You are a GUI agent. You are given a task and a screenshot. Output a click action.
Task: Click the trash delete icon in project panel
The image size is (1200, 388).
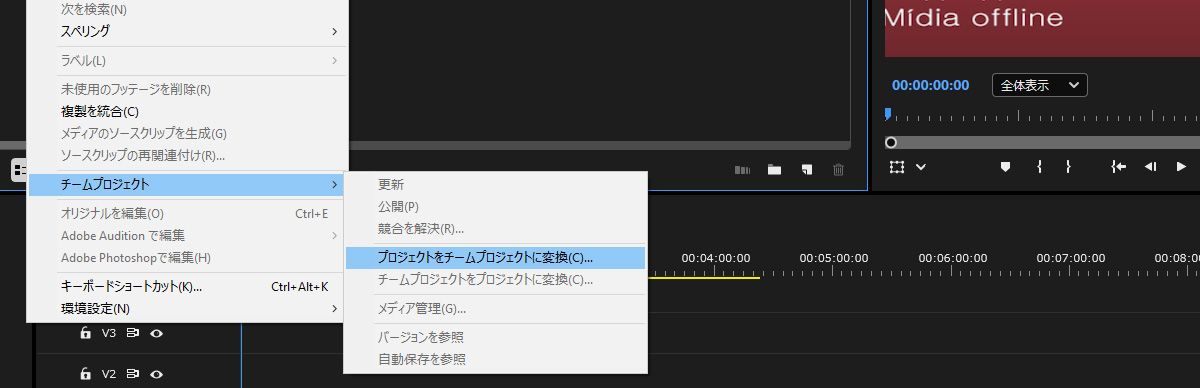tap(839, 170)
